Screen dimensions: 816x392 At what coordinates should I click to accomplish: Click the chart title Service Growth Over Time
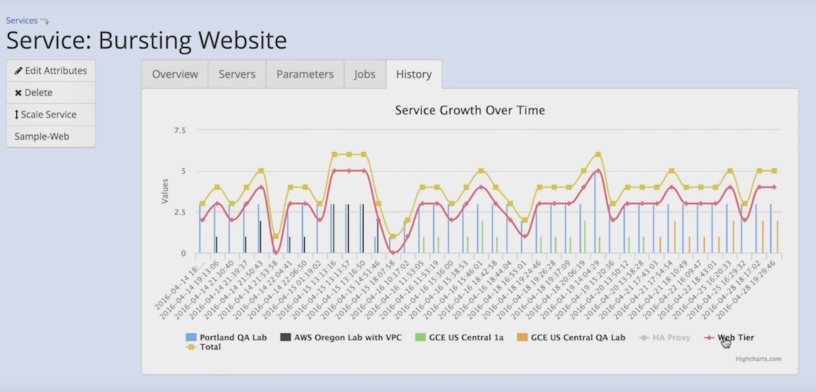click(x=470, y=110)
